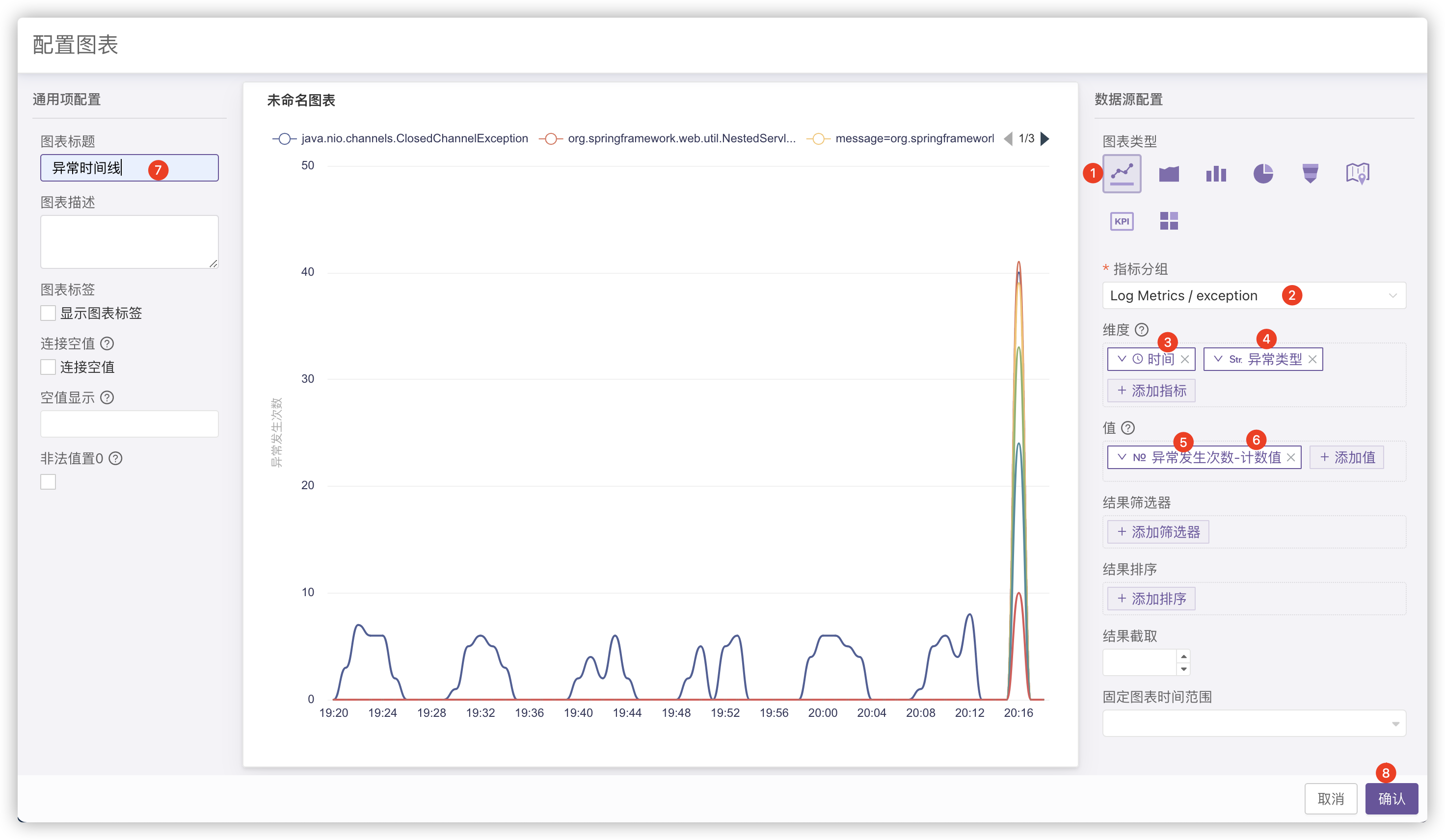This screenshot has width=1445, height=840.
Task: Expand the 固定图表时间范围 dropdown
Action: tap(1254, 723)
